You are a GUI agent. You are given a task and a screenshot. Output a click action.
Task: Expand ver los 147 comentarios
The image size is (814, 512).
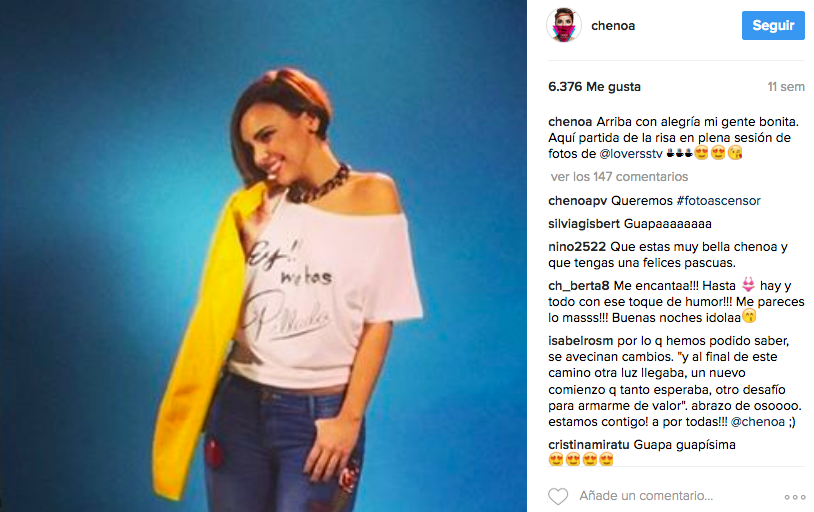619,177
